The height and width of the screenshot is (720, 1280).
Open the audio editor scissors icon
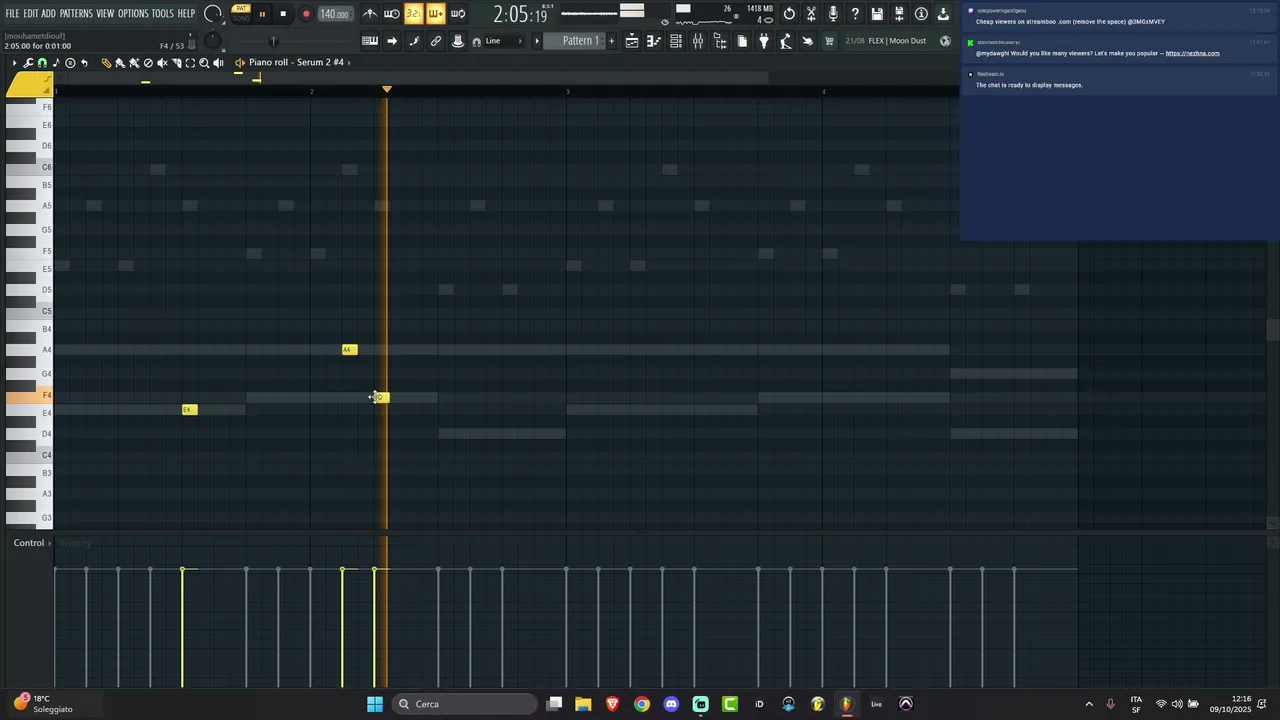(811, 14)
